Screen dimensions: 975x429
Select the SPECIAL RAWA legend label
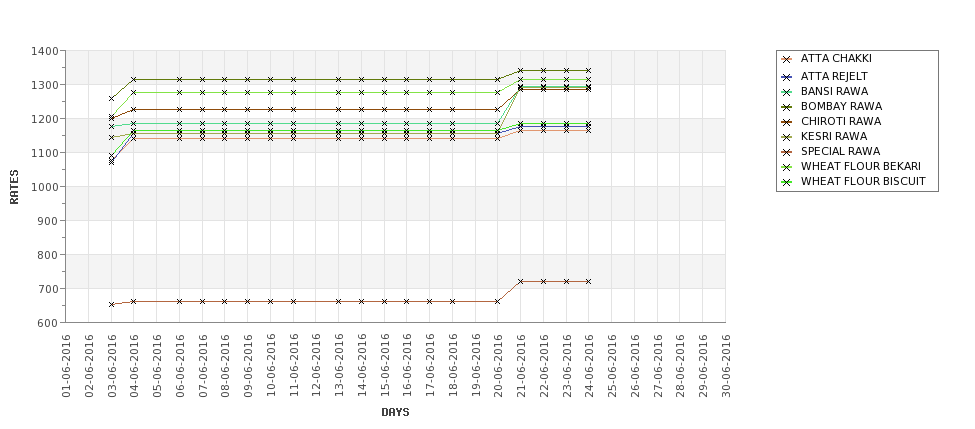click(841, 151)
